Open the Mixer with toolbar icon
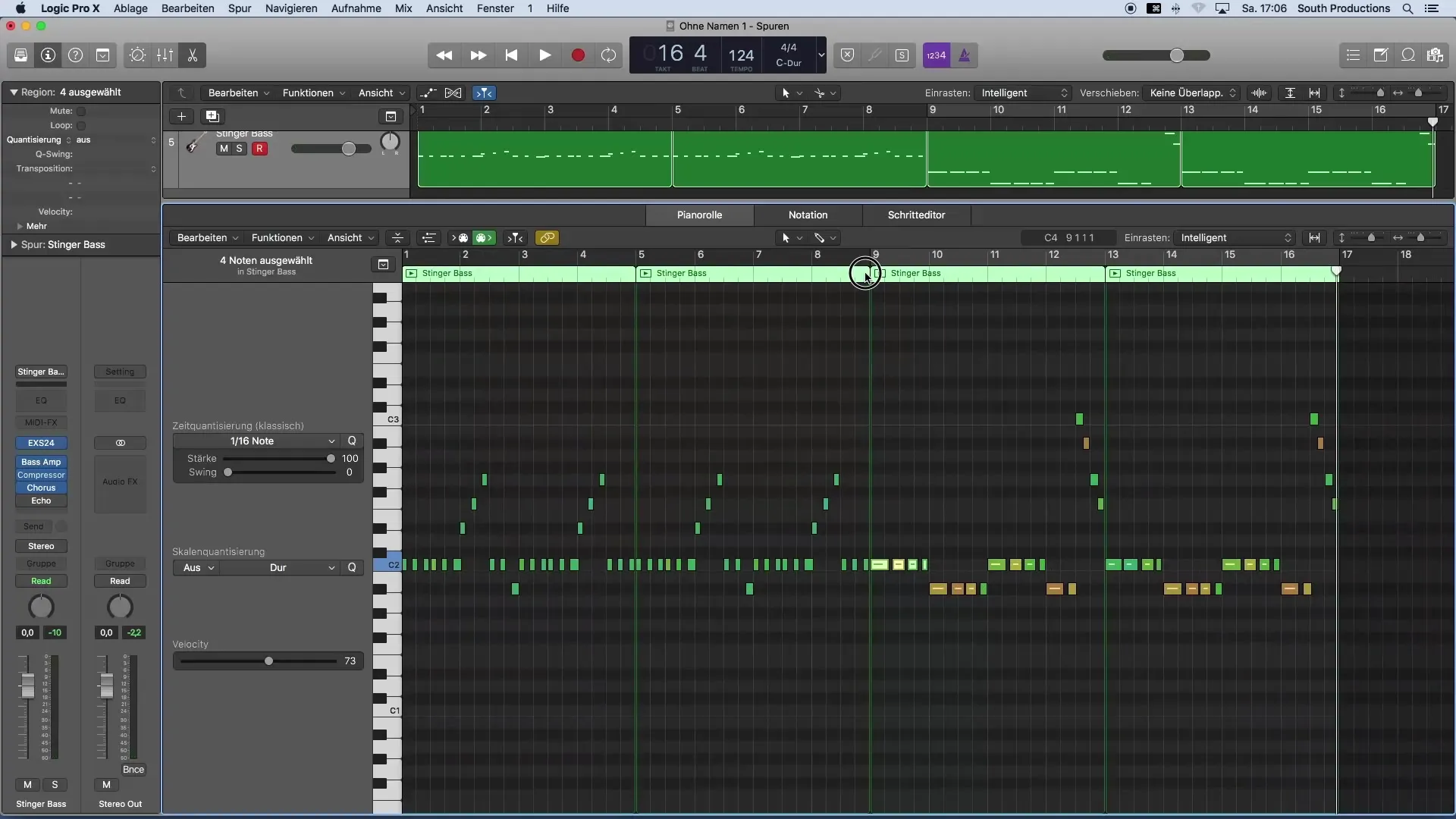The height and width of the screenshot is (819, 1456). click(x=165, y=55)
